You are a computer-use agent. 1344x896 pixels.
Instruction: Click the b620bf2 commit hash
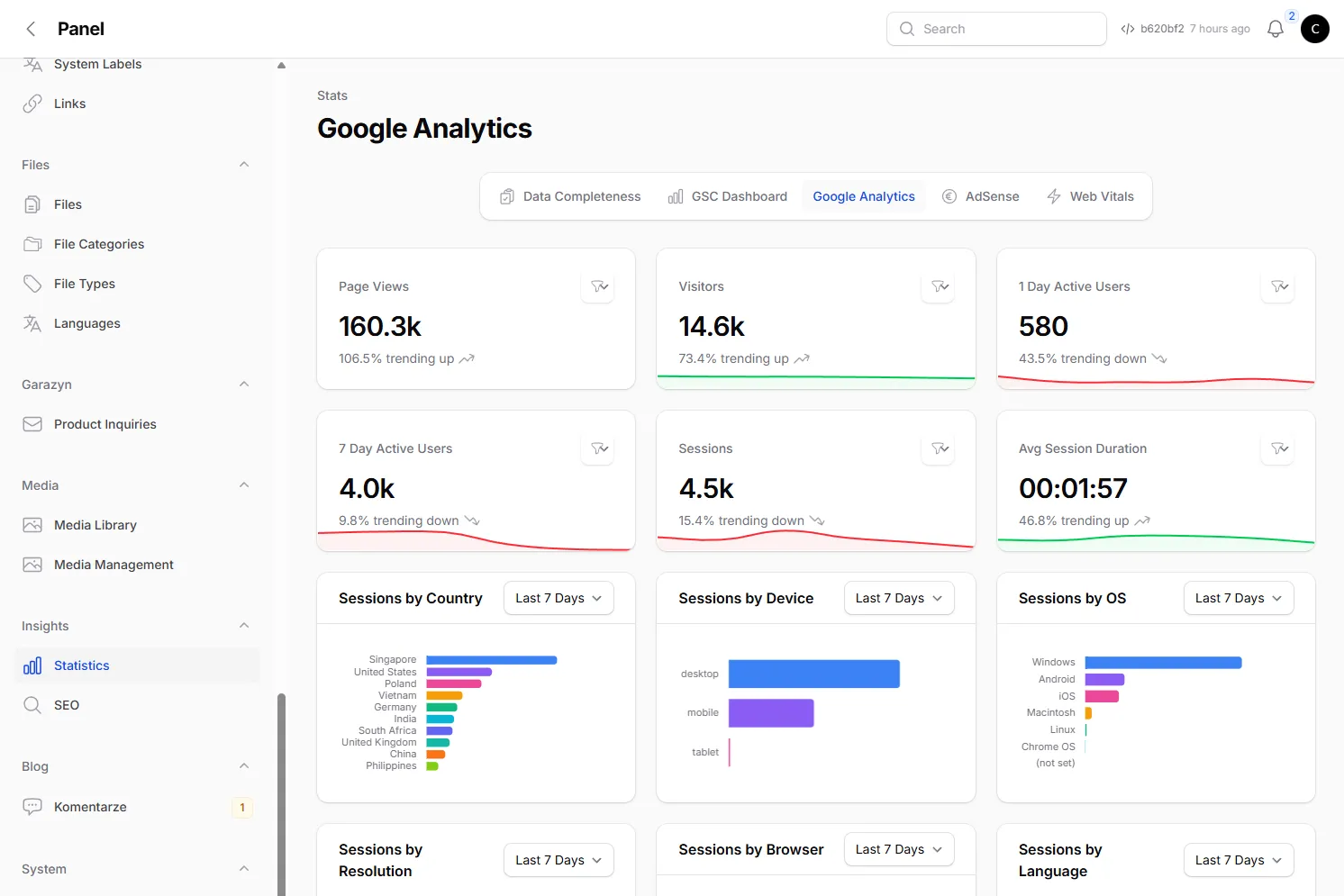(x=1162, y=29)
